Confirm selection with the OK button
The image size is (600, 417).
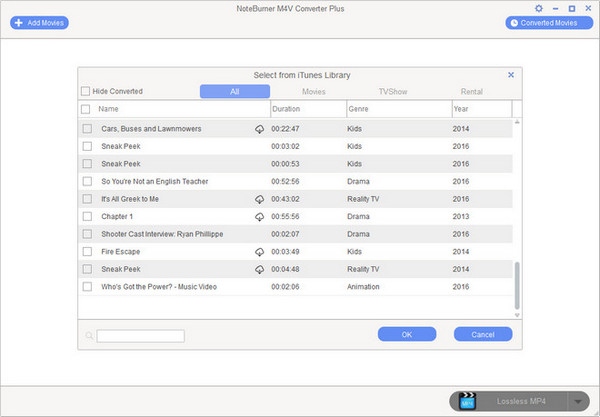coord(407,334)
